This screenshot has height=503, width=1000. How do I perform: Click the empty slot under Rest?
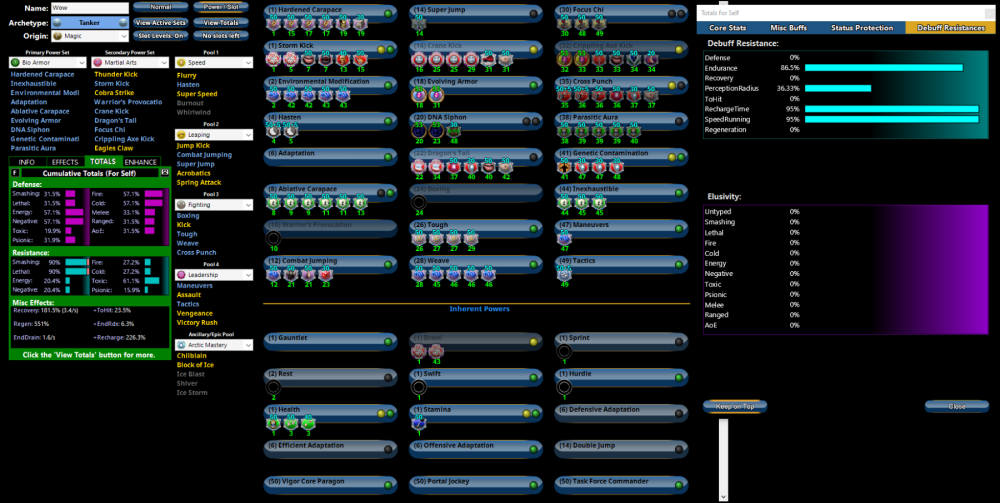tap(273, 387)
